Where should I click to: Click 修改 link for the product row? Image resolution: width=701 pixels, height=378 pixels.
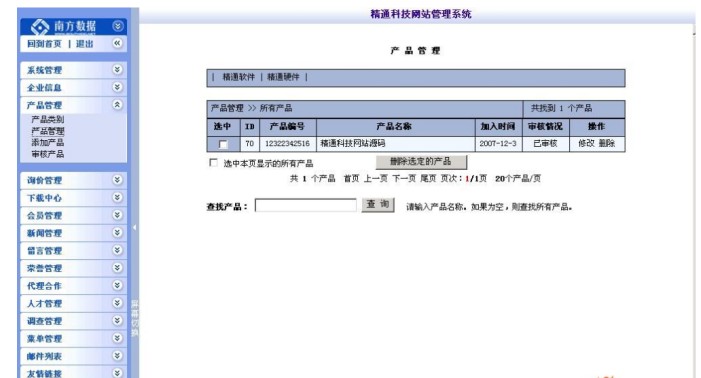[586, 143]
